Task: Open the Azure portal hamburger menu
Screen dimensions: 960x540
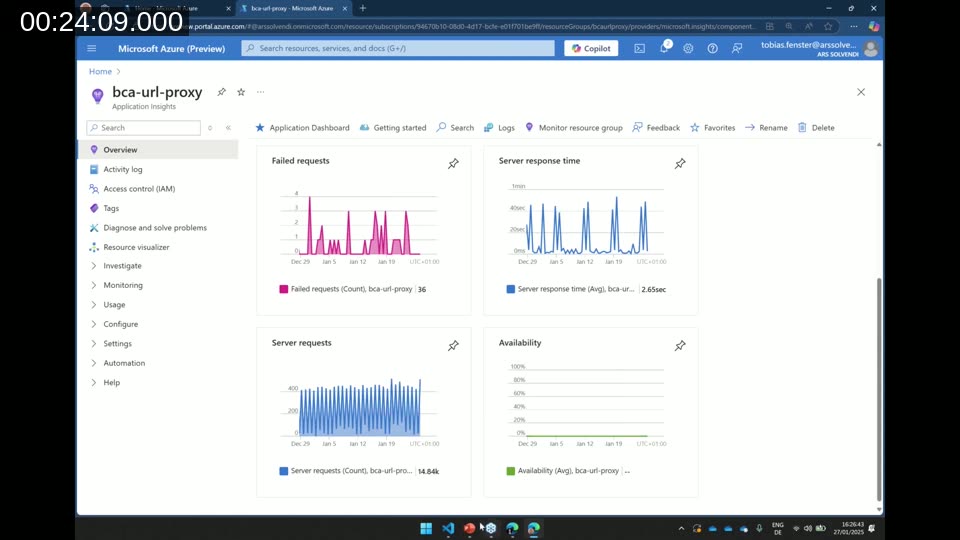Action: point(92,48)
